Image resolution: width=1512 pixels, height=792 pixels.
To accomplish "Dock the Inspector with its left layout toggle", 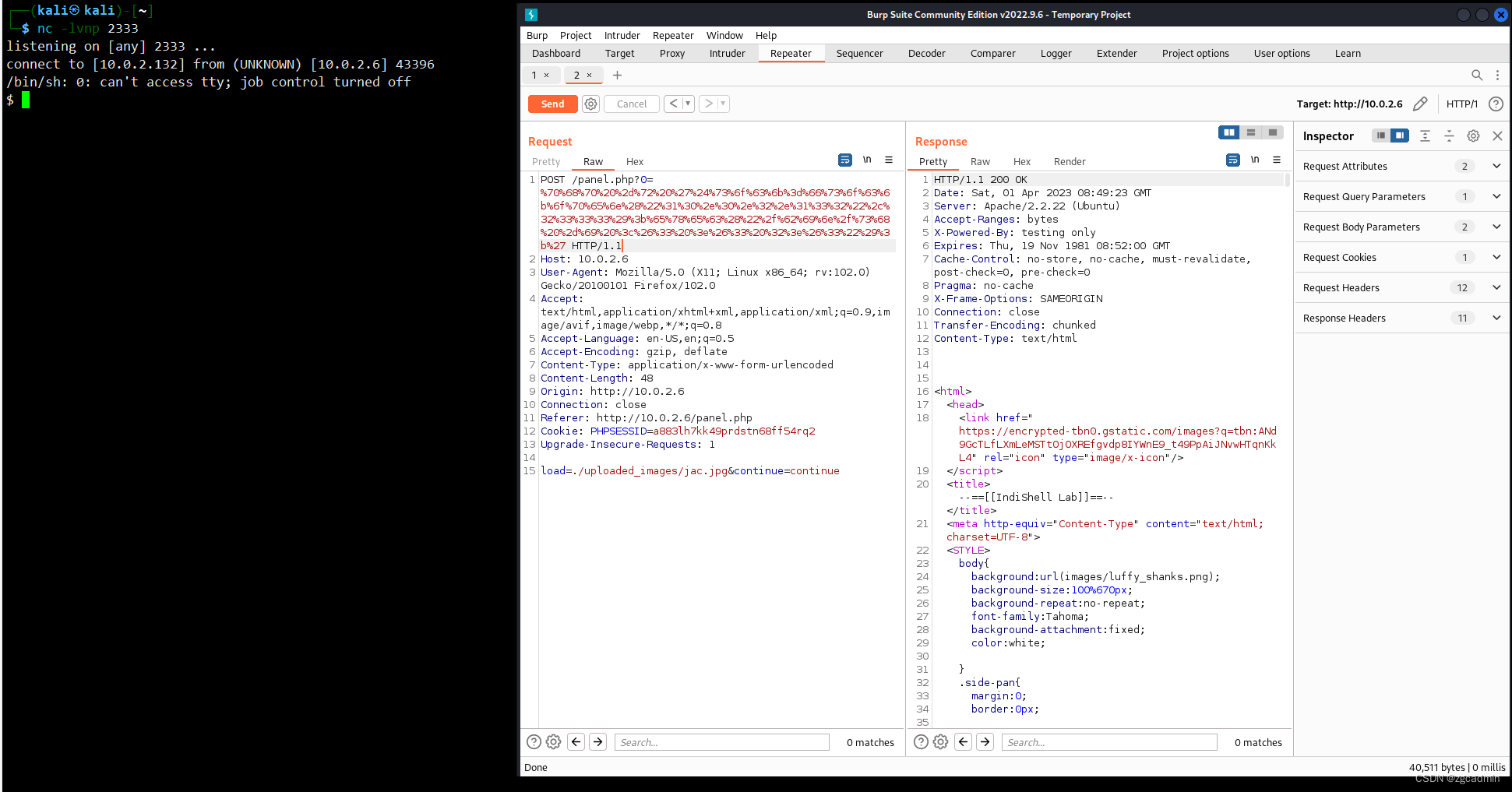I will click(x=1380, y=136).
